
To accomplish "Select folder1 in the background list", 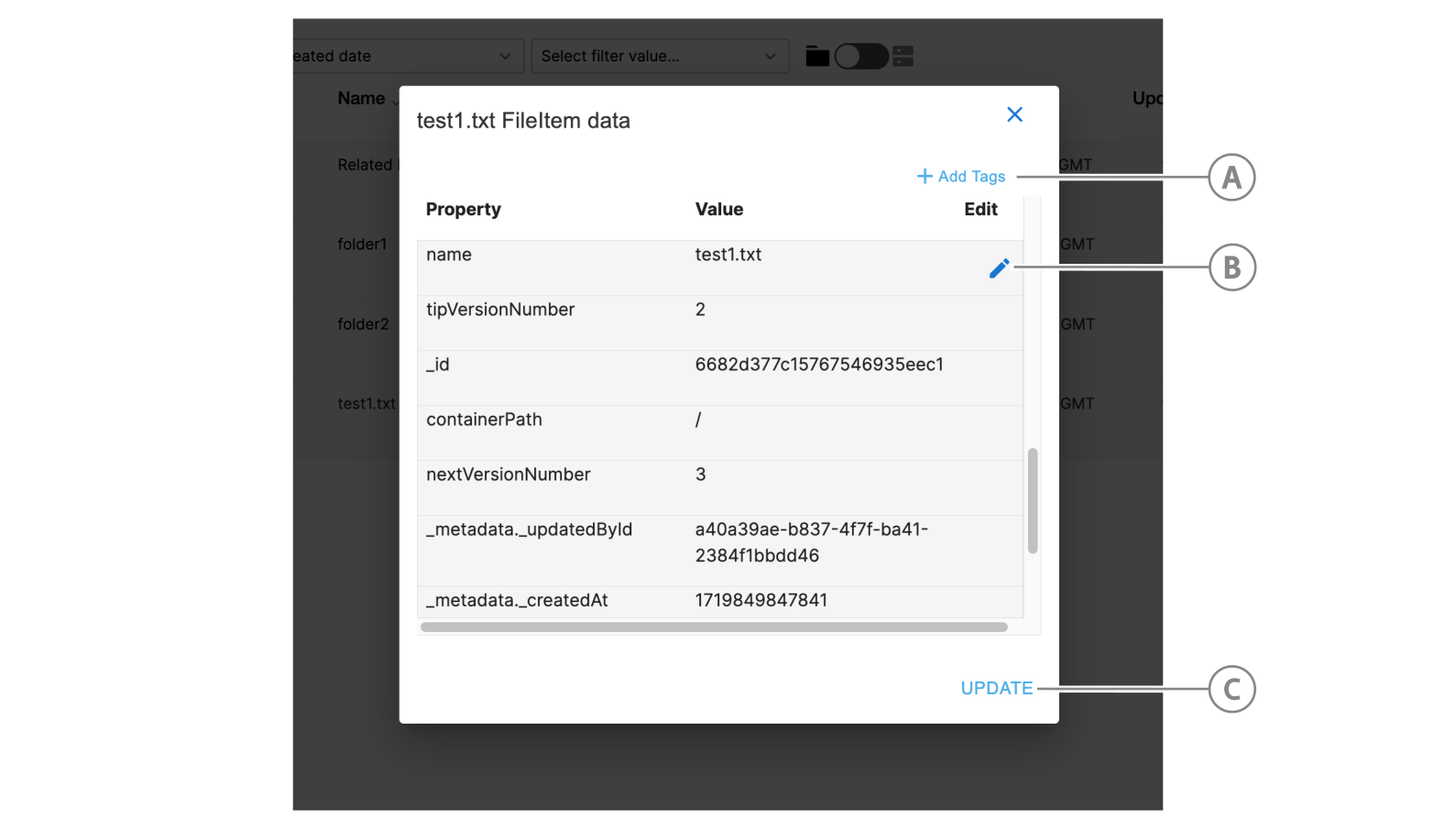I will [362, 245].
